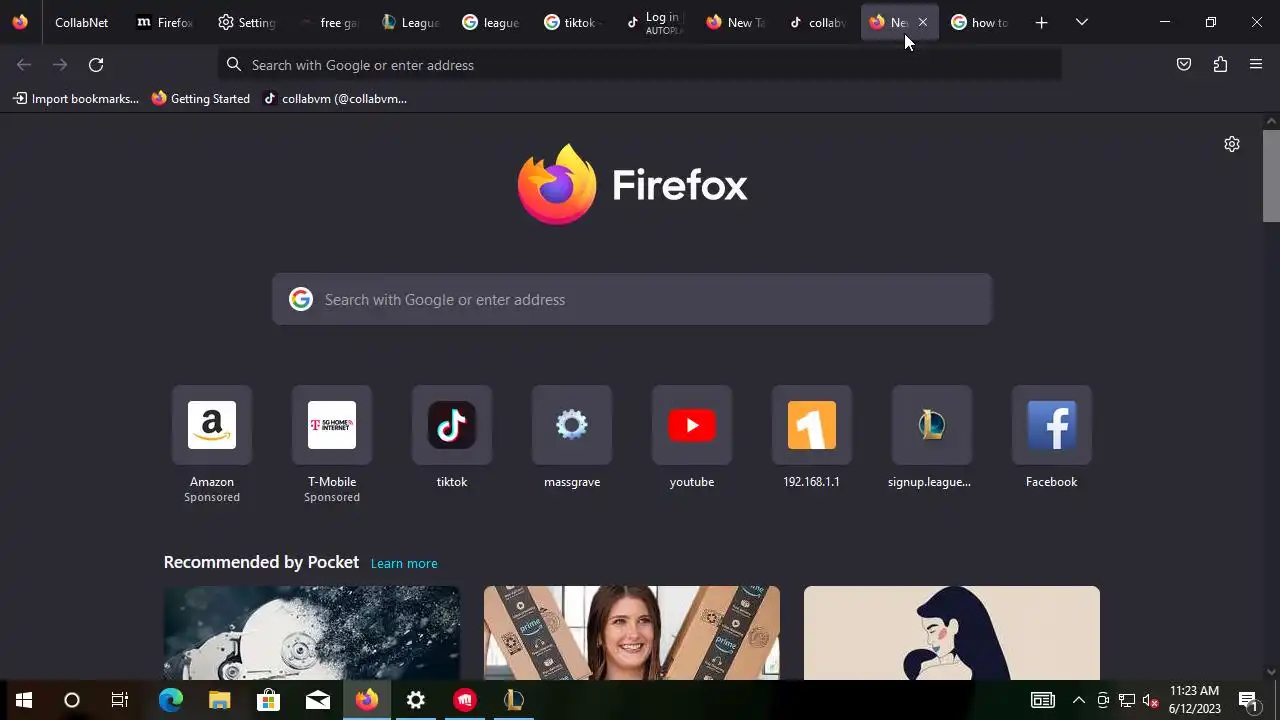The height and width of the screenshot is (720, 1280).
Task: Switch to the Log in TikTok tab
Action: tap(654, 22)
